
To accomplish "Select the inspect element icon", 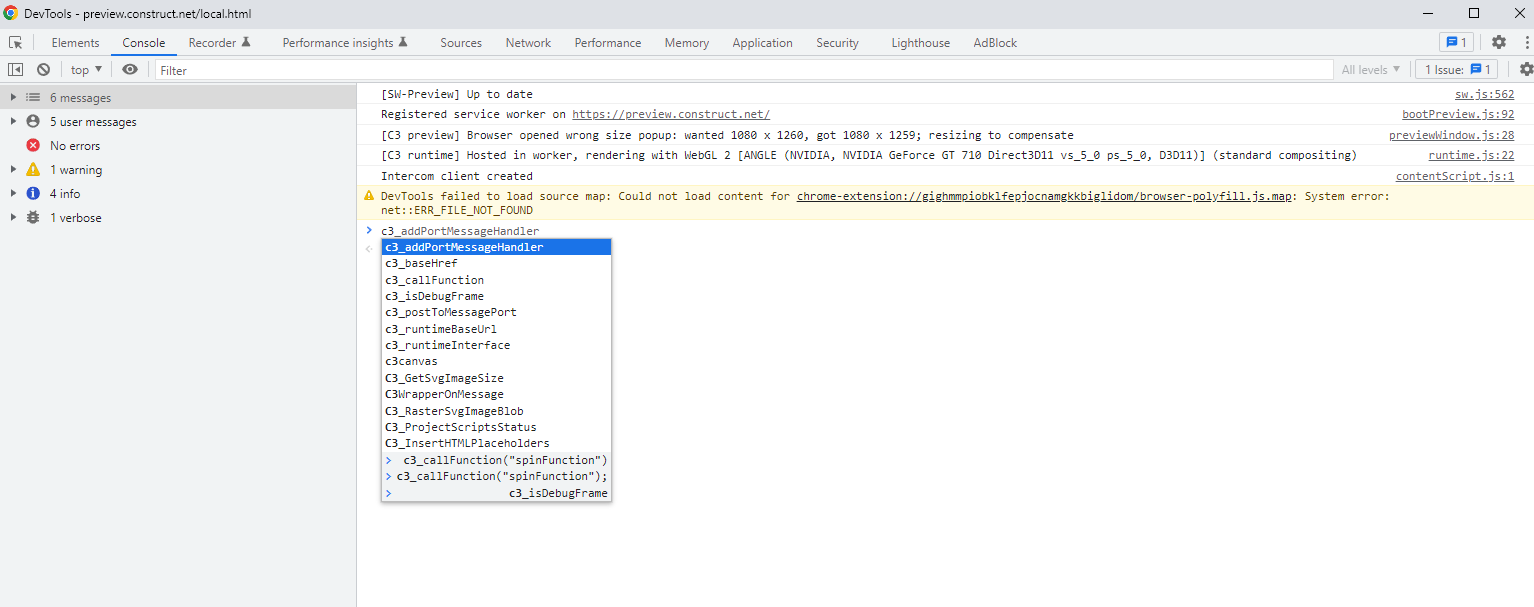I will click(x=15, y=43).
